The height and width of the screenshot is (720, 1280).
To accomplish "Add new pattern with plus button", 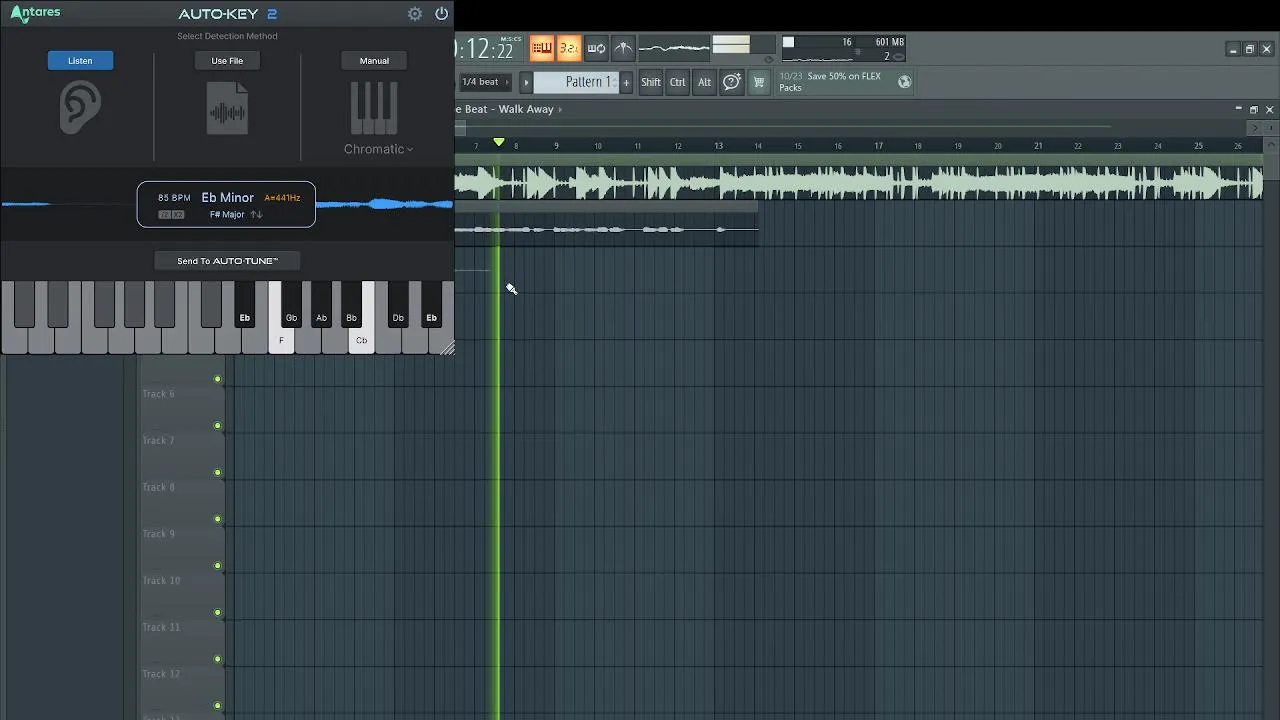I will pos(627,82).
